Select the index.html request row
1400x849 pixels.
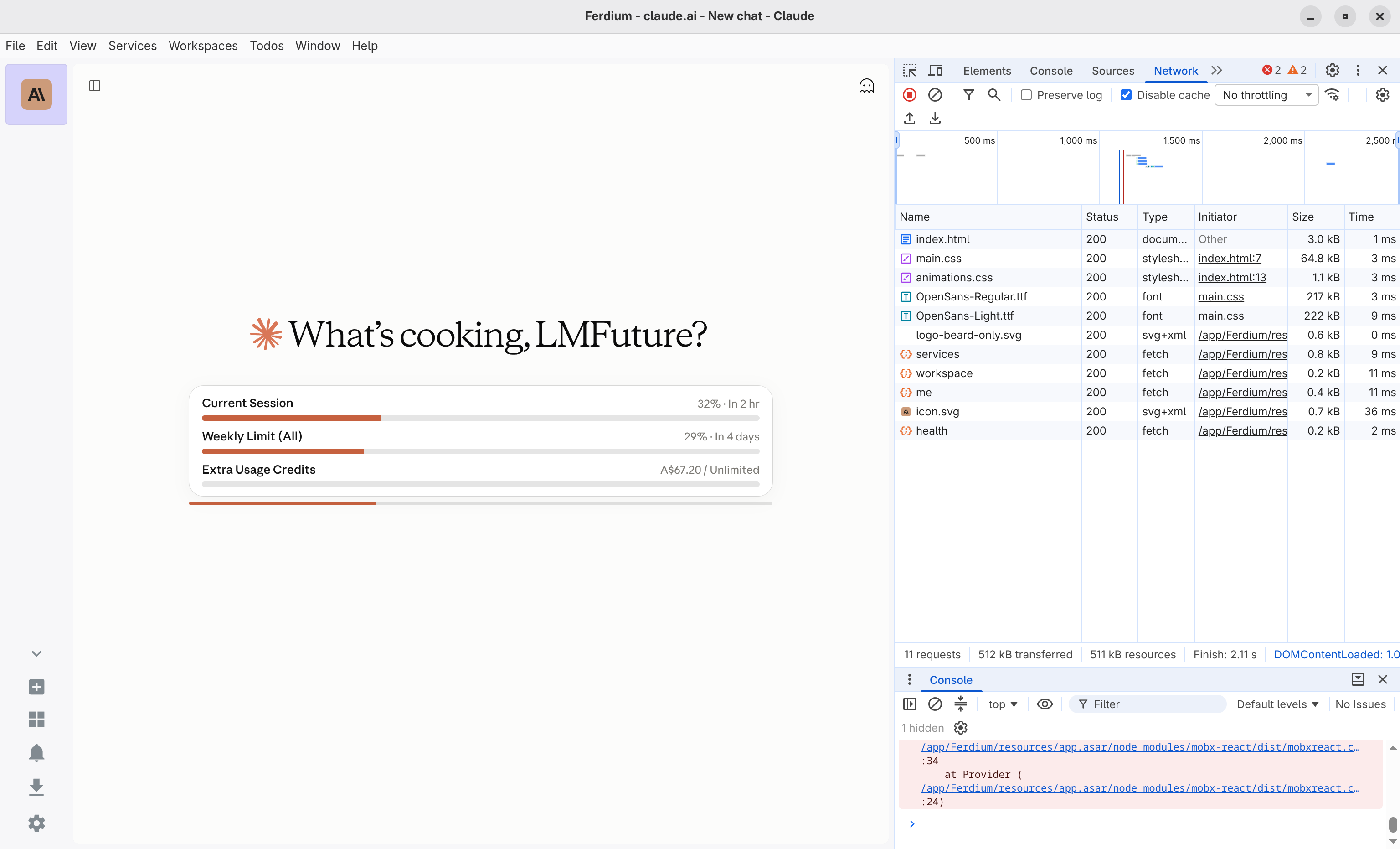[1147, 239]
